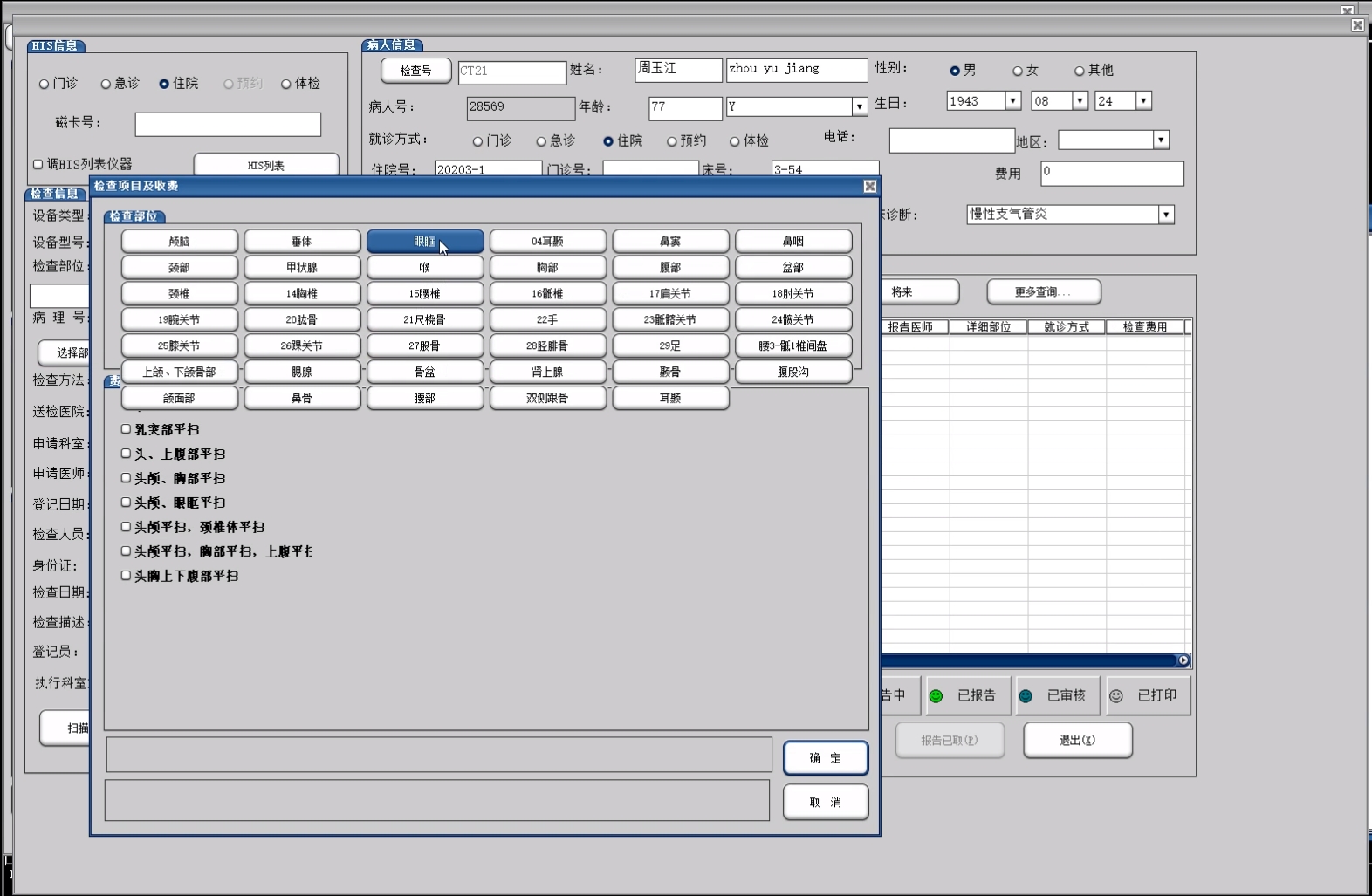Viewport: 1372px width, 896px height.
Task: Click the 确定 confirm button
Action: pyautogui.click(x=826, y=758)
